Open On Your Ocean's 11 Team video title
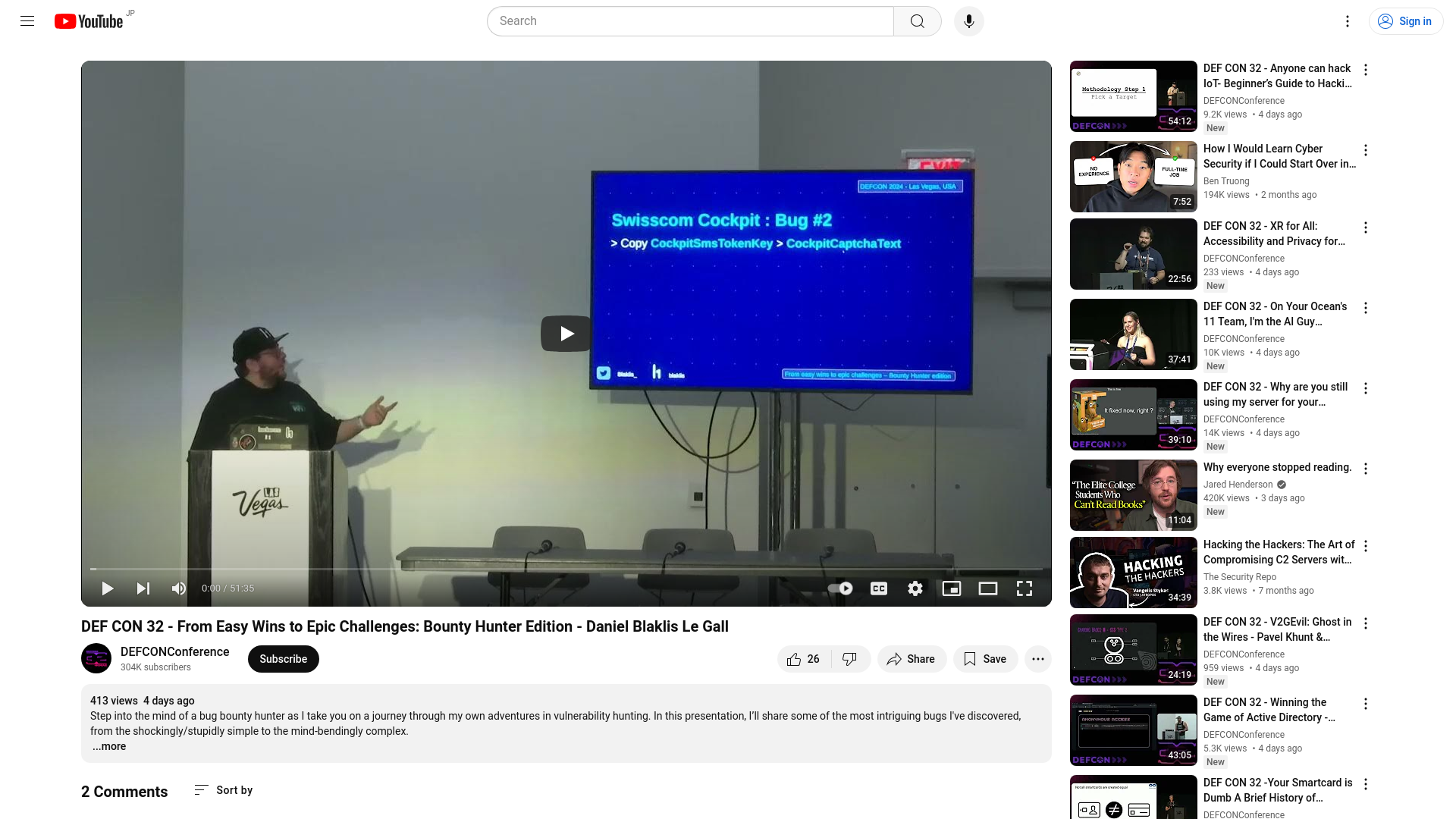1456x819 pixels. coord(1275,314)
